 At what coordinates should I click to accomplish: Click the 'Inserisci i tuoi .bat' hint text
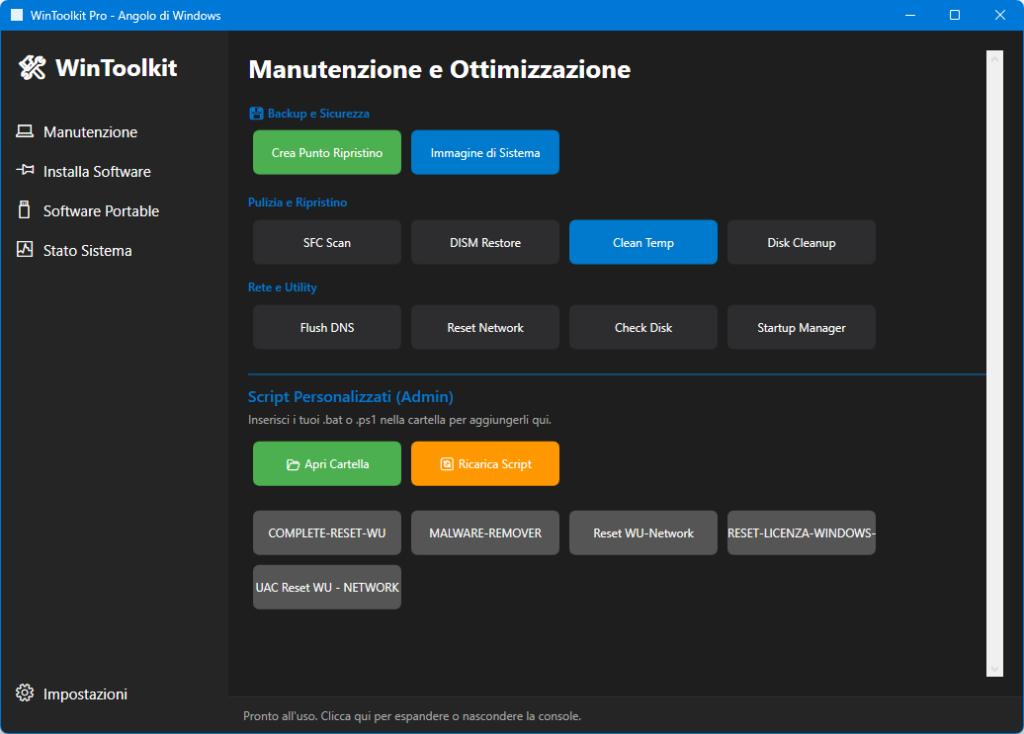point(400,420)
